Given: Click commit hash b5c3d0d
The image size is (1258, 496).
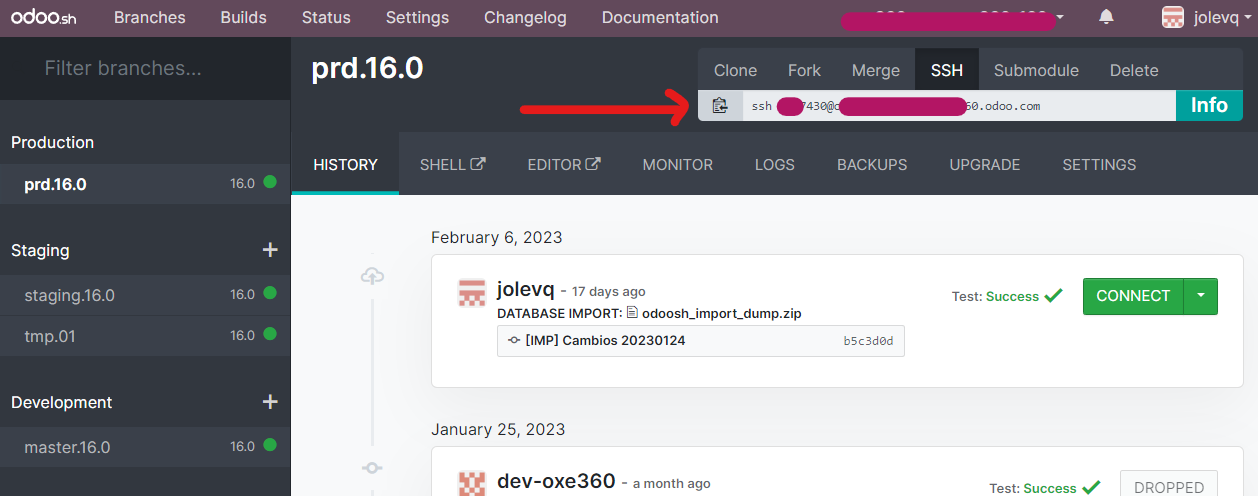Looking at the screenshot, I should (868, 341).
